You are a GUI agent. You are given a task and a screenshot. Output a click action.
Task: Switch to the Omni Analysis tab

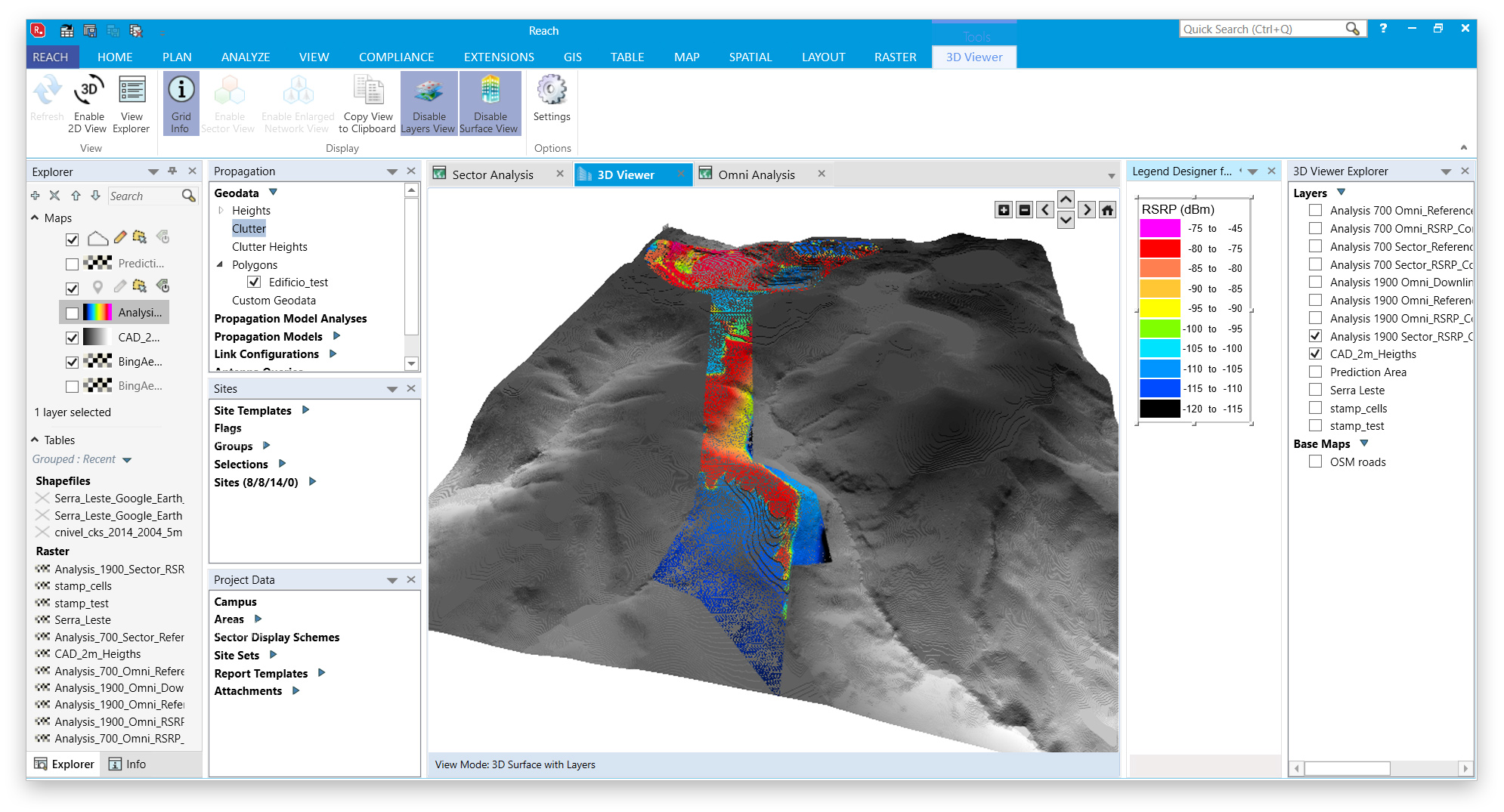coord(756,174)
